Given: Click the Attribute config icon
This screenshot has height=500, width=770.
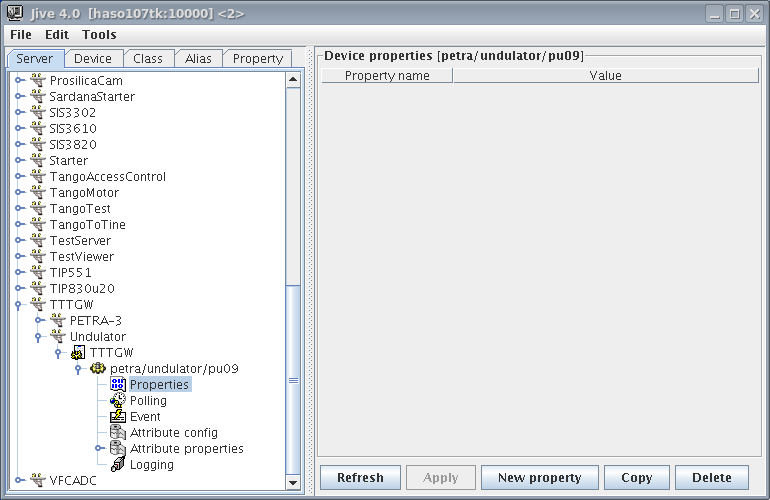Looking at the screenshot, I should (118, 432).
